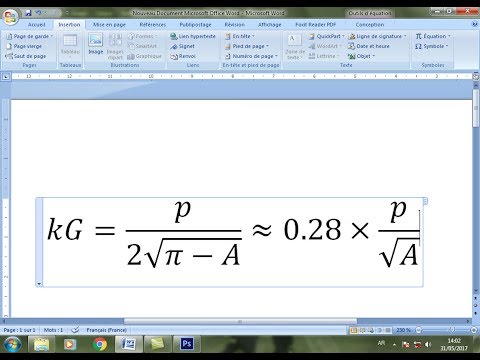This screenshot has height=360, width=480.
Task: Open the Pied de page dropdown
Action: click(x=247, y=46)
